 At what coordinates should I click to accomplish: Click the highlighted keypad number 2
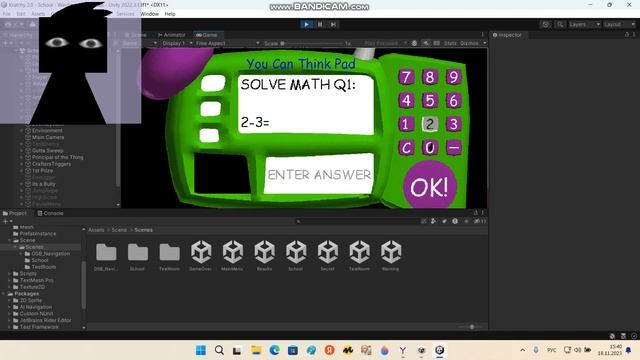click(x=429, y=124)
